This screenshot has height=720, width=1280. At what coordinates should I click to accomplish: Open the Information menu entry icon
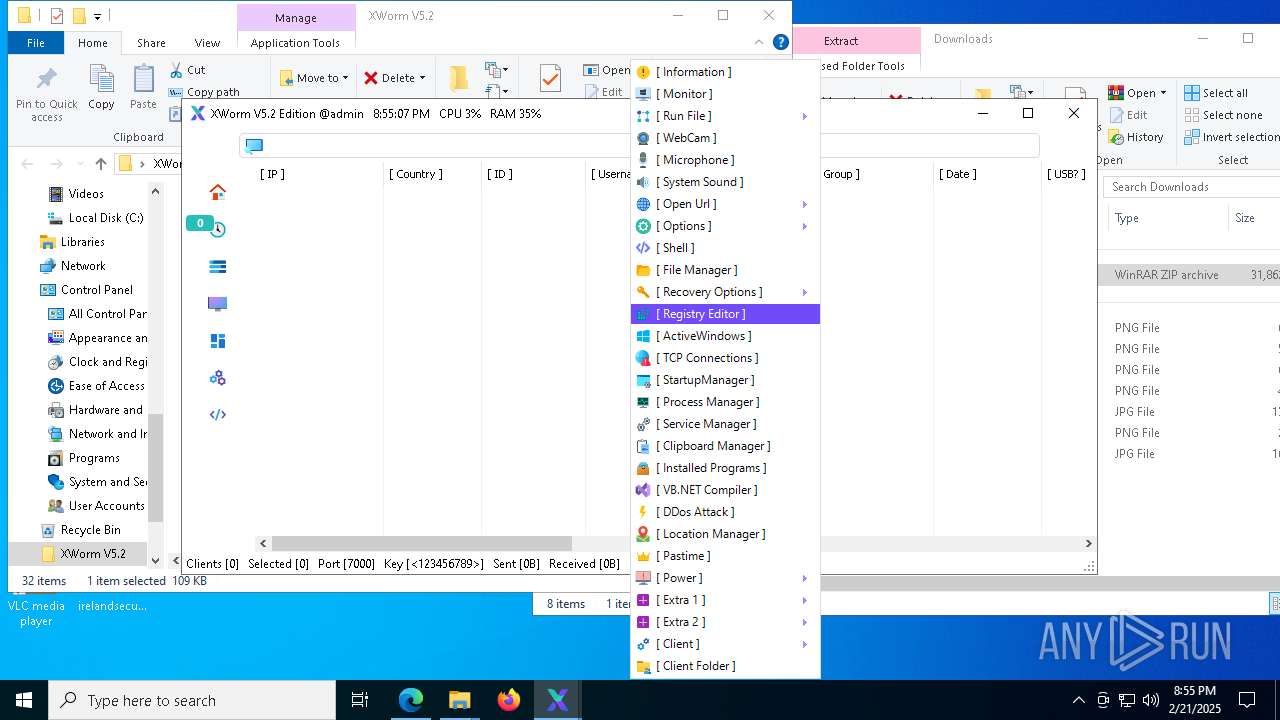[643, 72]
